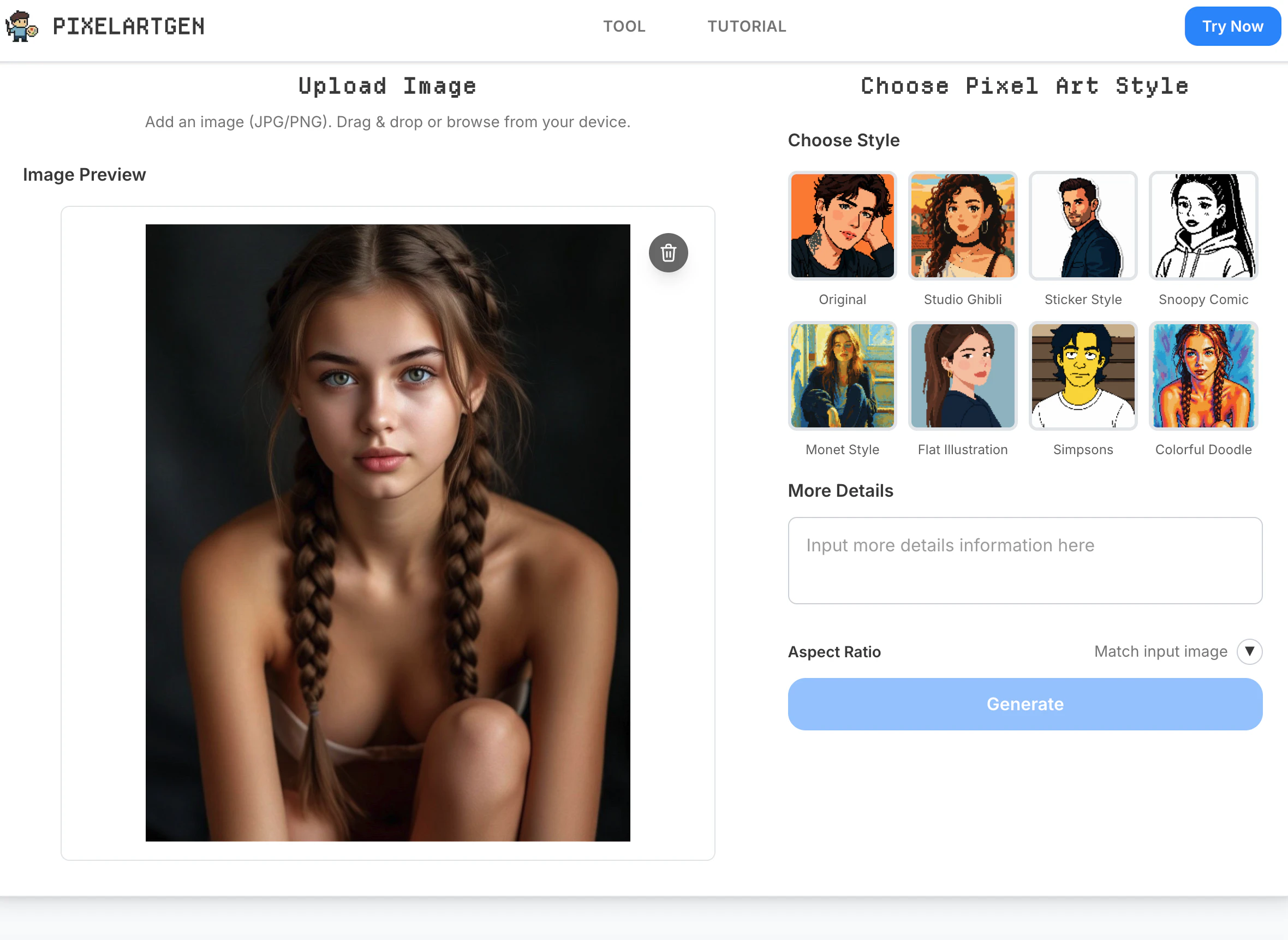This screenshot has width=1288, height=940.
Task: Click the uploaded portrait image preview
Action: (x=387, y=533)
